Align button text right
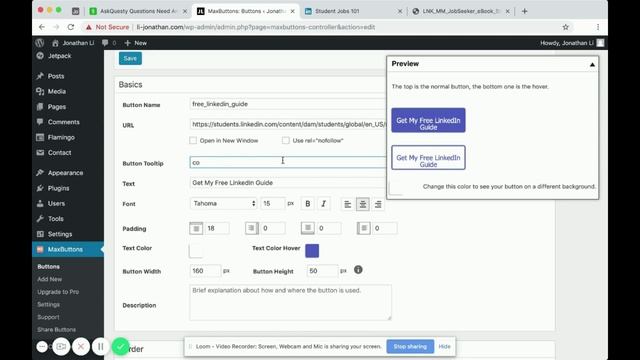 (x=378, y=204)
